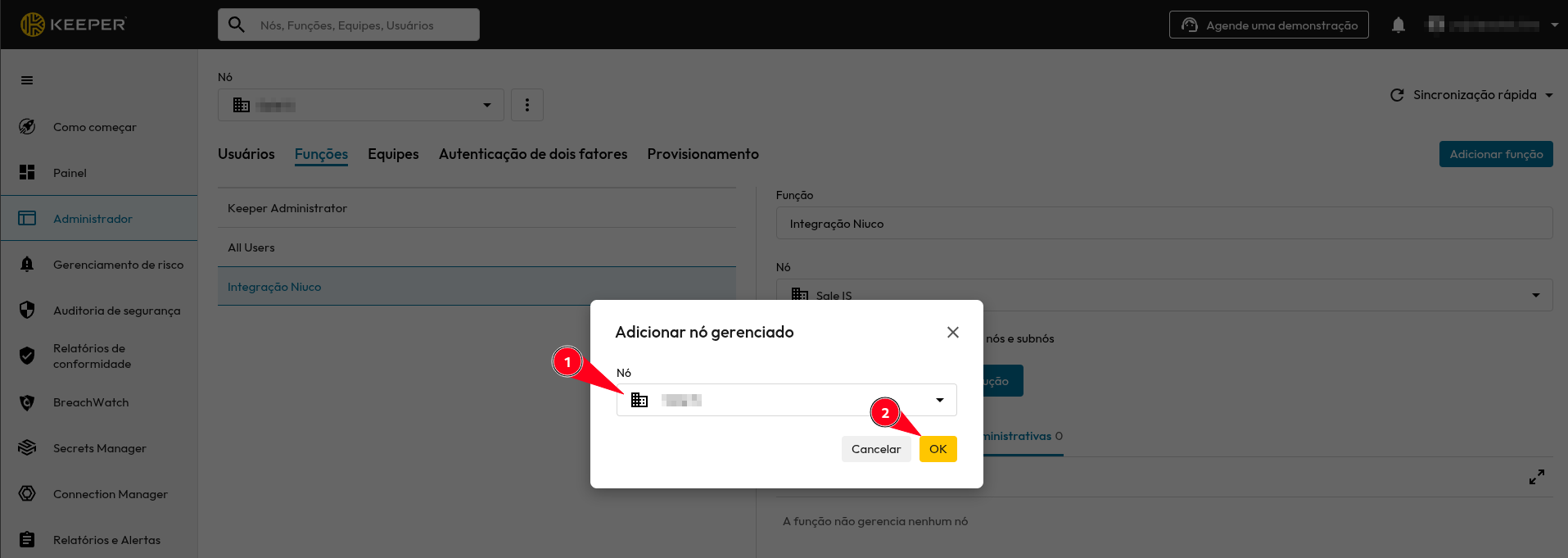The height and width of the screenshot is (558, 1568).
Task: Switch to the Funções tab
Action: pyautogui.click(x=321, y=154)
